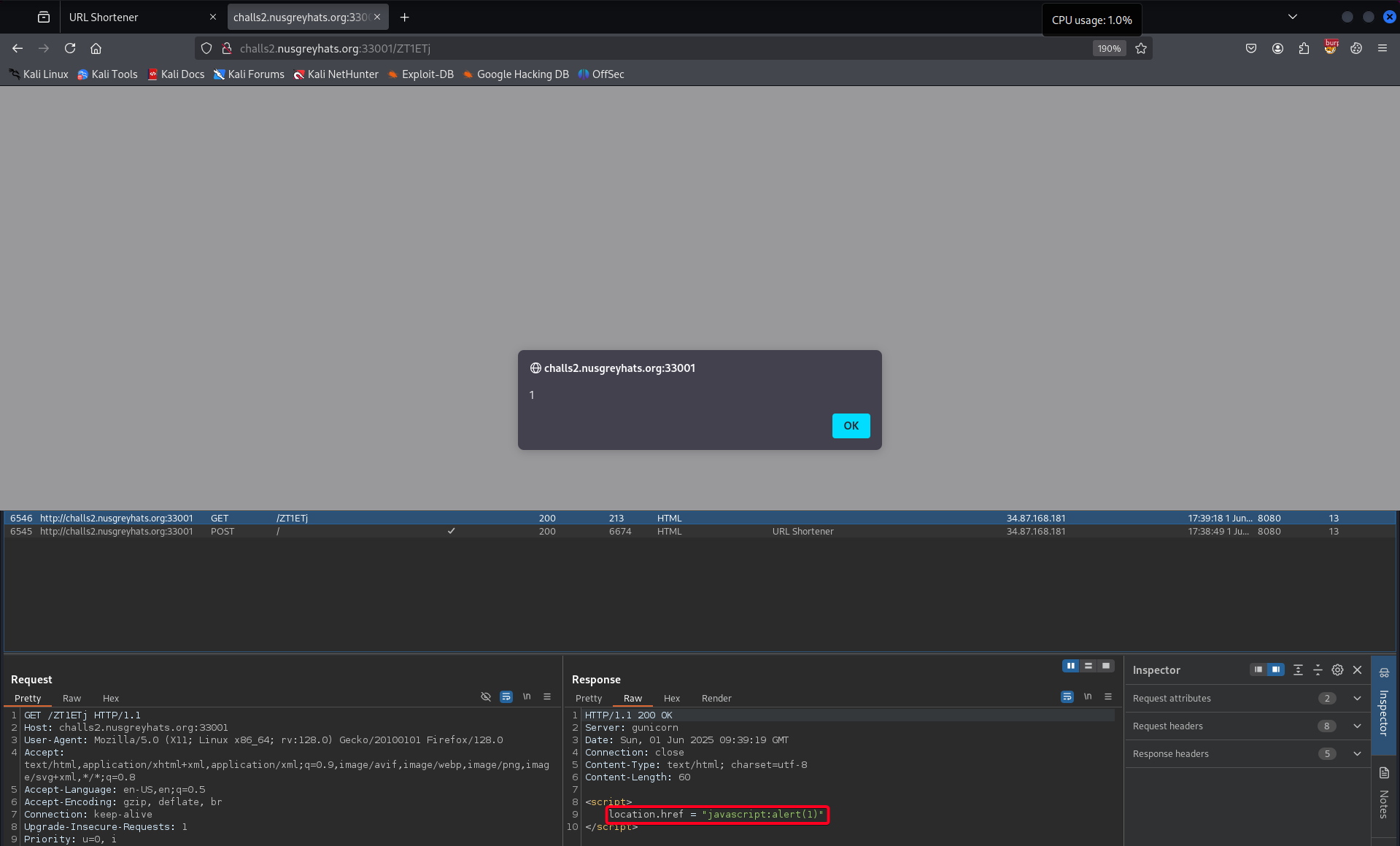Click the browser forward arrow

point(44,48)
